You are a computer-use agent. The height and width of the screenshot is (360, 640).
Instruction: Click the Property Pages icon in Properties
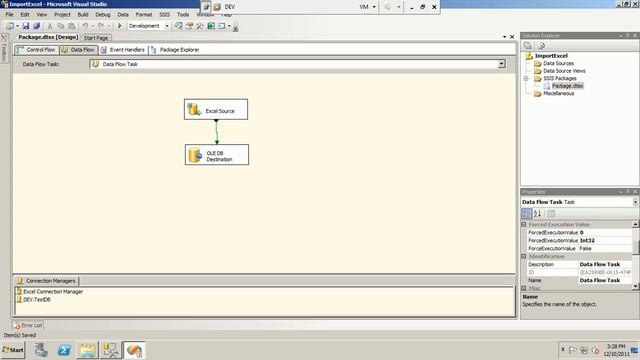[551, 213]
